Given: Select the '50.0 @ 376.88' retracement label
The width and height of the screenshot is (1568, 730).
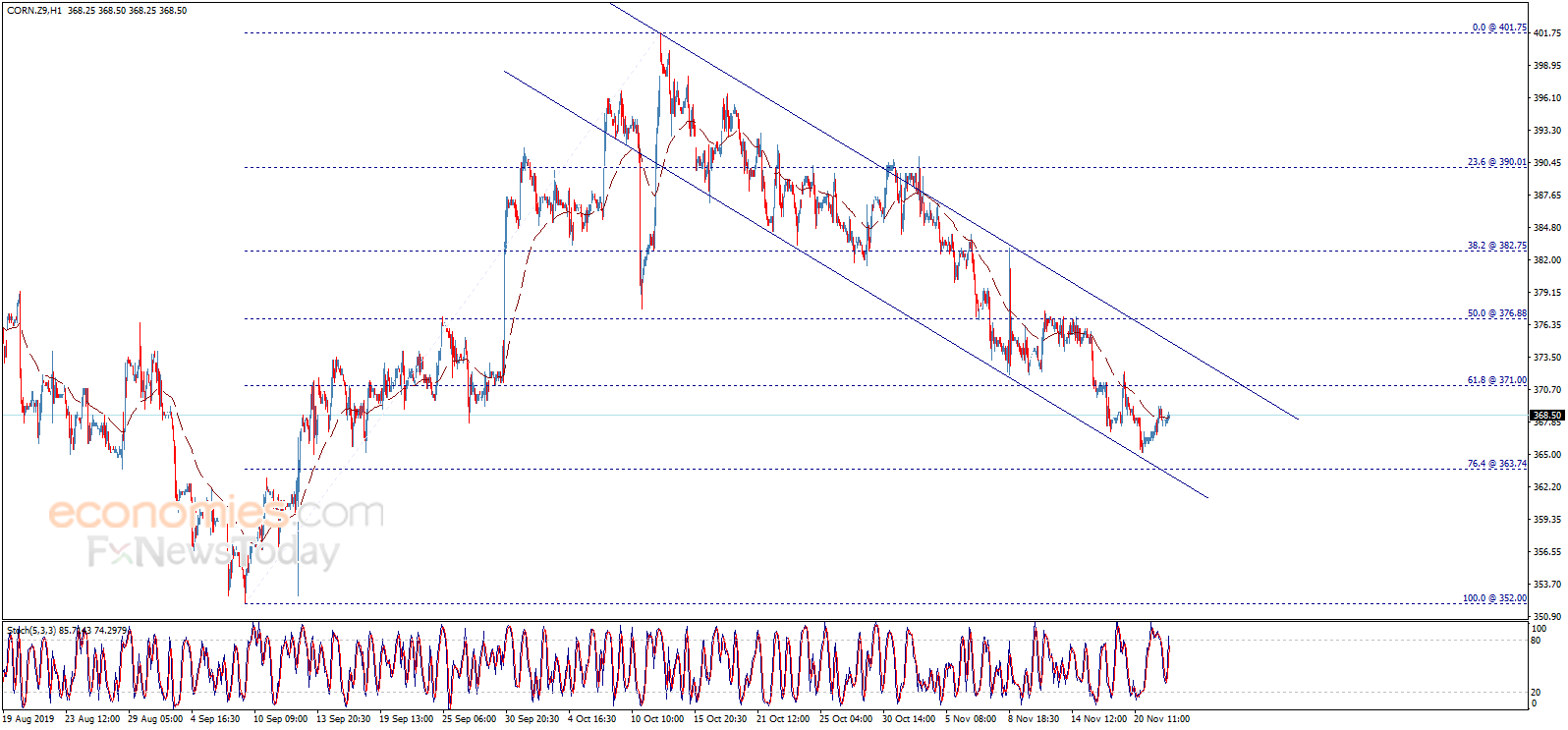Looking at the screenshot, I should point(1497,313).
